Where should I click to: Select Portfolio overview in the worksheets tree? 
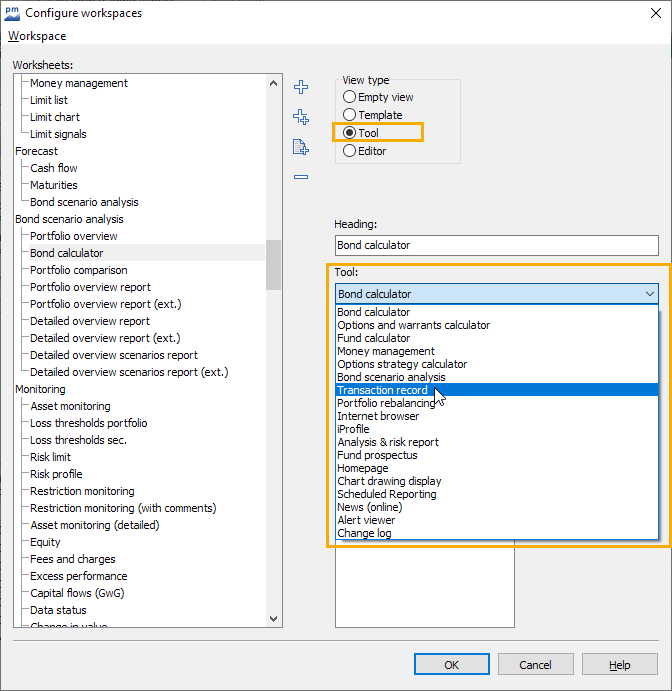pos(73,236)
